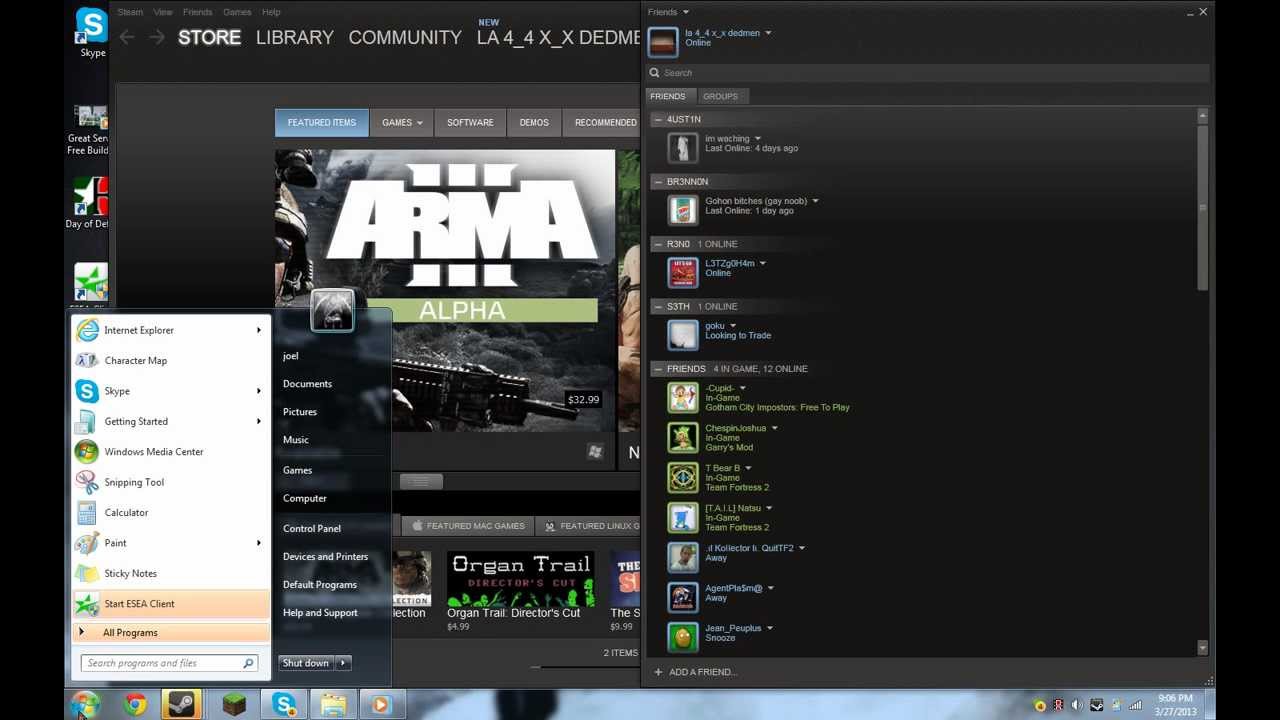
Task: Open the DEMOS store tab
Action: click(534, 123)
